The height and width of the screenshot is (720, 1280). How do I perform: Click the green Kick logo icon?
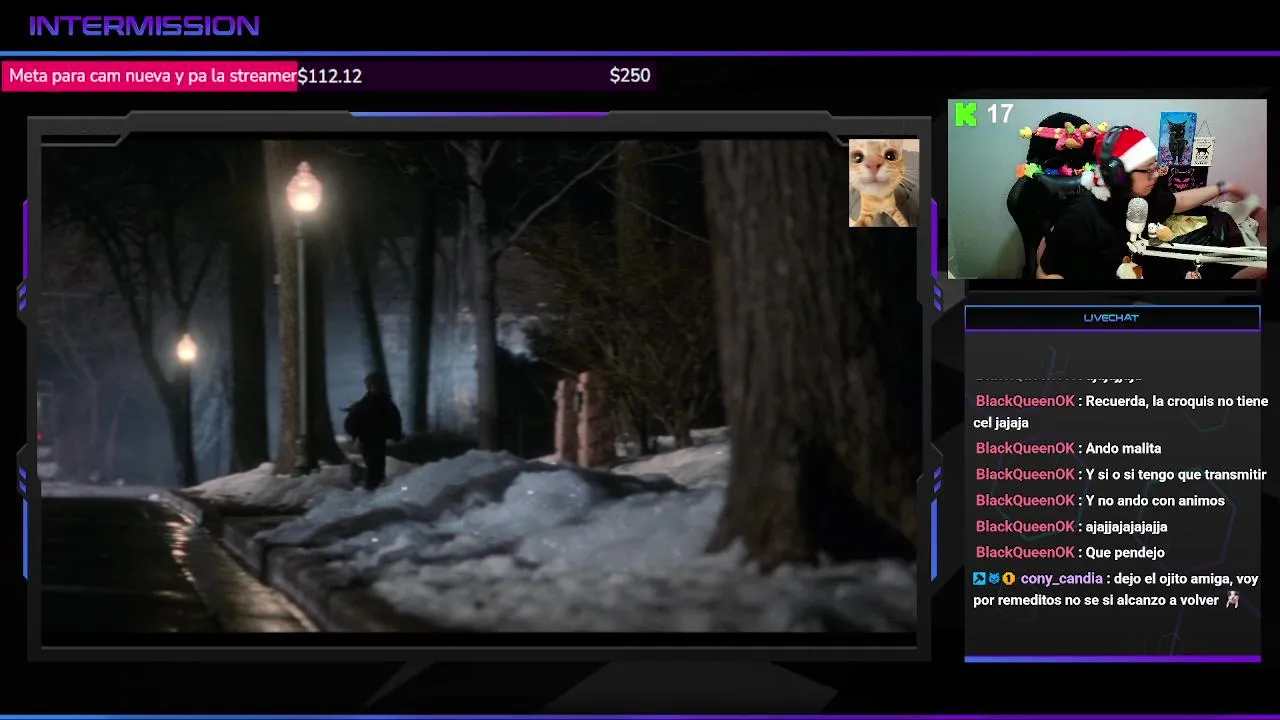point(966,115)
